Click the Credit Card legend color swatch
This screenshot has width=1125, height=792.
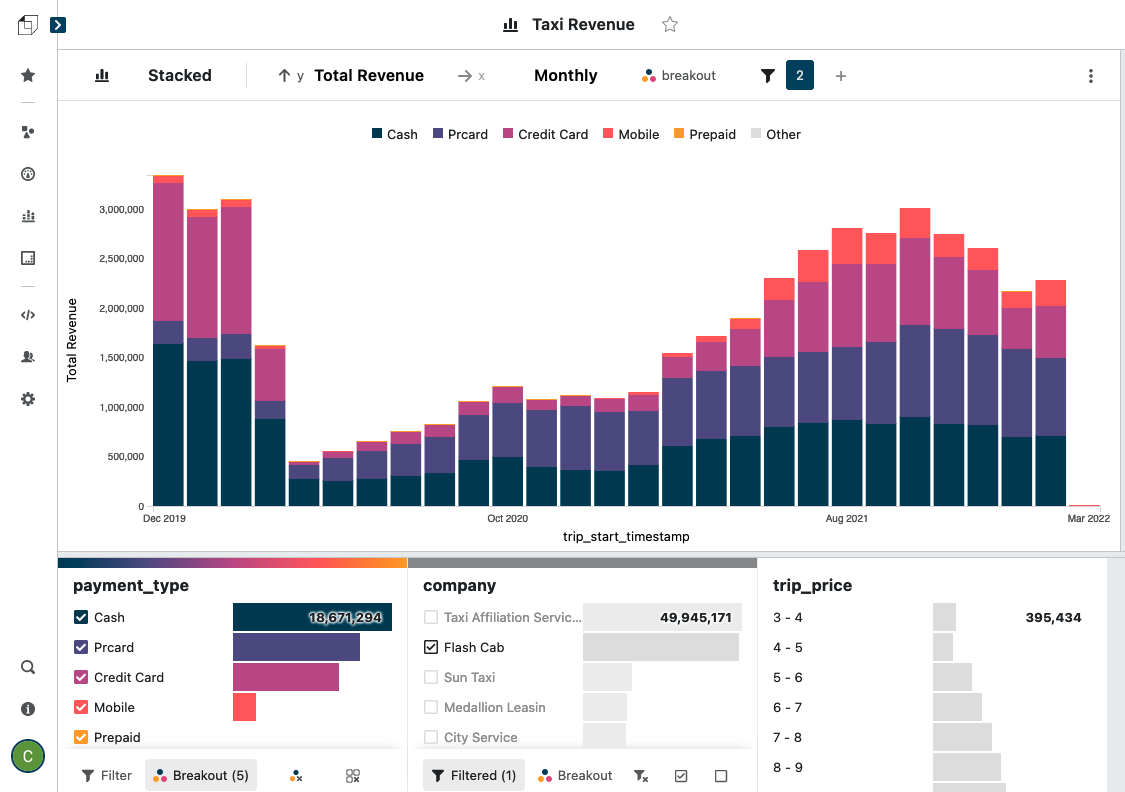click(508, 134)
